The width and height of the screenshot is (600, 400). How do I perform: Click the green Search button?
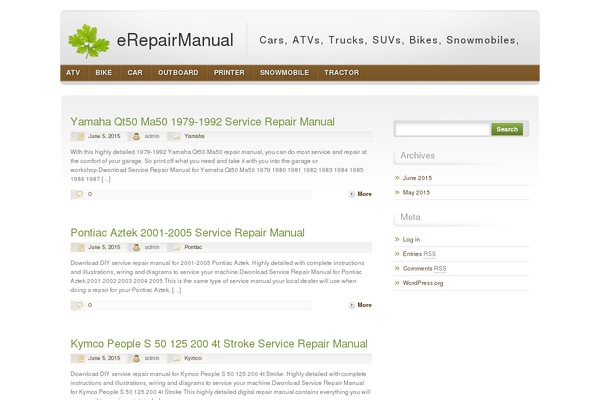click(507, 129)
